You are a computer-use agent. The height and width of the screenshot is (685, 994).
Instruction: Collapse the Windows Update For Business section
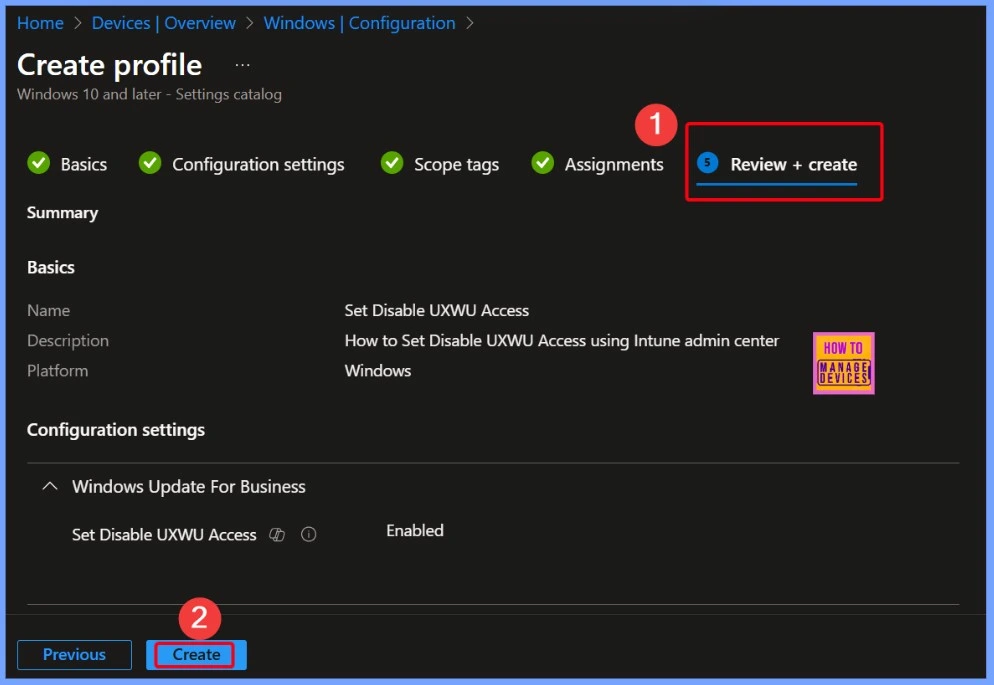tap(49, 487)
